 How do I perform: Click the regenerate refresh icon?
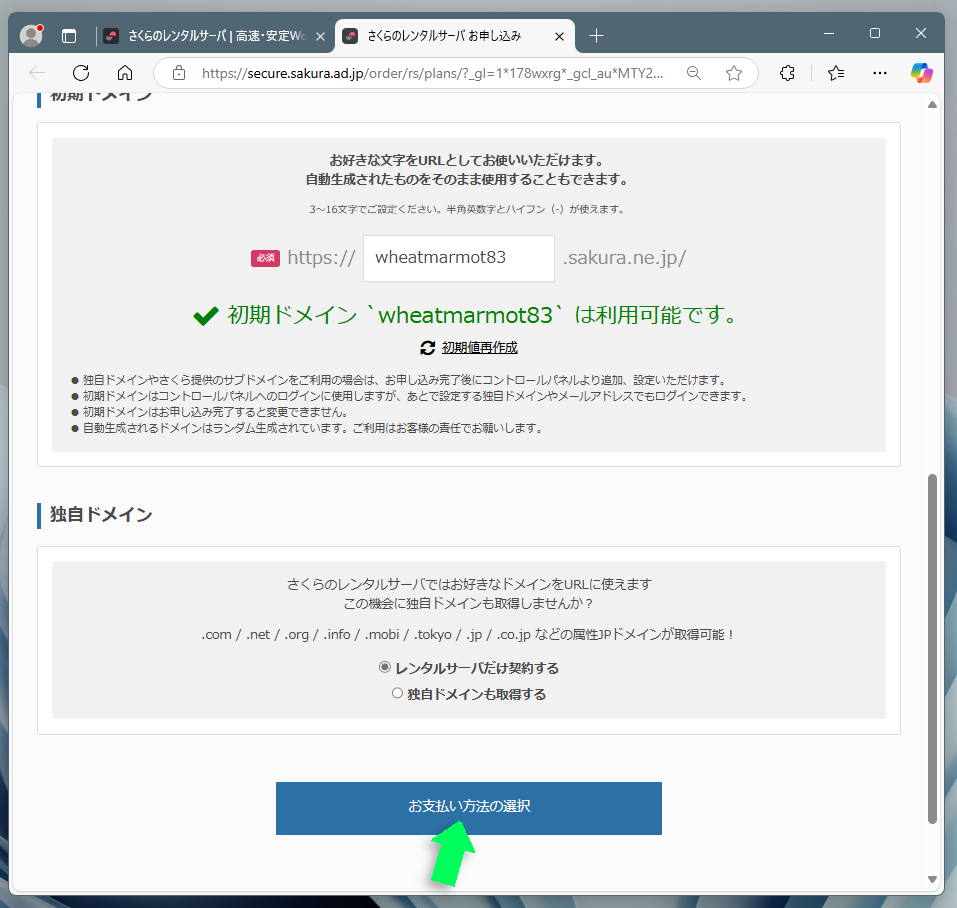click(427, 348)
